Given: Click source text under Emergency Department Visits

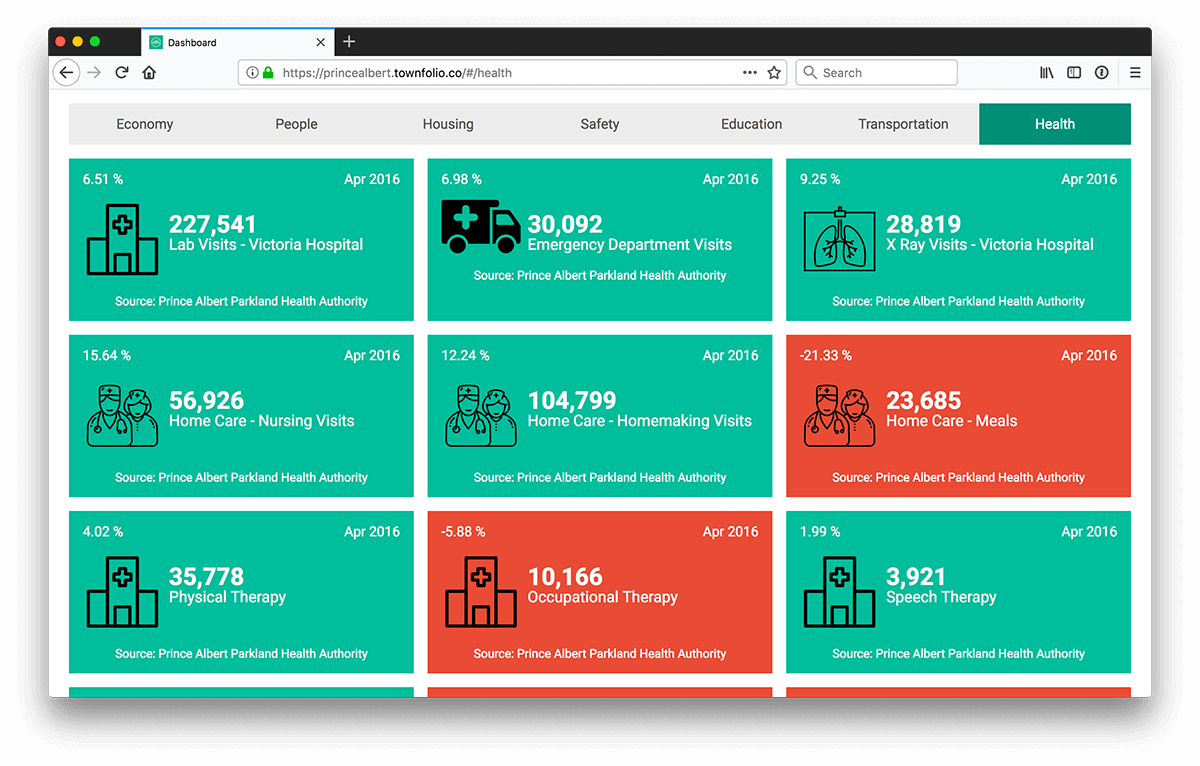Looking at the screenshot, I should click(x=600, y=275).
